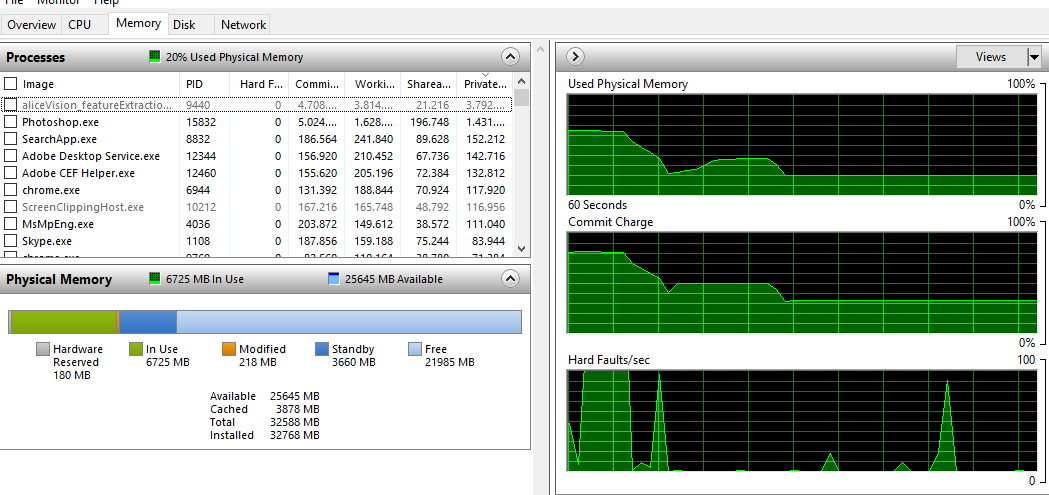This screenshot has height=495, width=1049.
Task: Click the Modified legend orange swatch
Action: tap(229, 349)
